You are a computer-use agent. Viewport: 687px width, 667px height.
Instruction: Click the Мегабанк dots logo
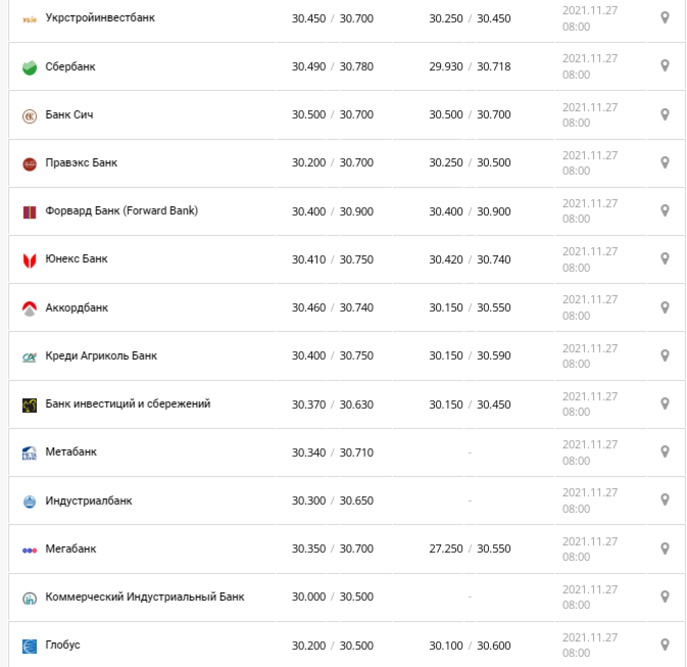click(x=29, y=550)
